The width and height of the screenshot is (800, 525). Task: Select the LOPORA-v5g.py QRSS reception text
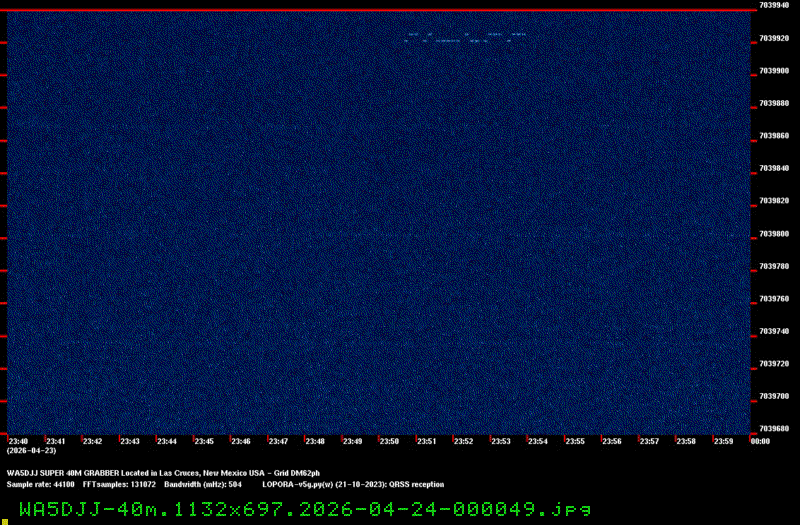[353, 485]
